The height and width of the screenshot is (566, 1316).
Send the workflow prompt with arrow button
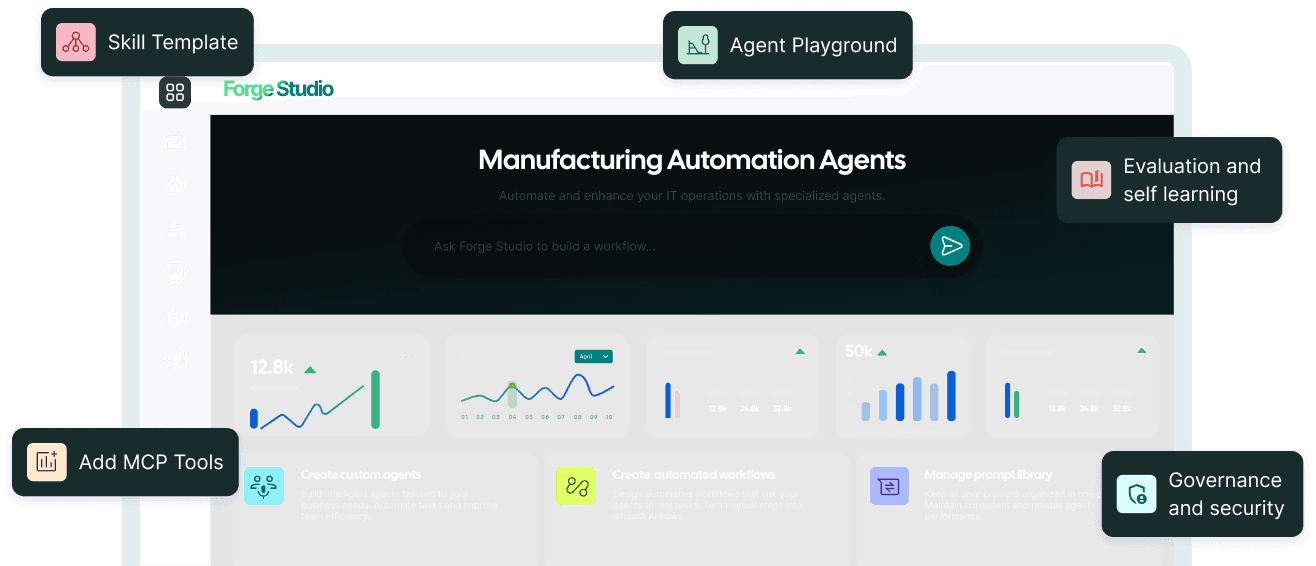pyautogui.click(x=950, y=246)
